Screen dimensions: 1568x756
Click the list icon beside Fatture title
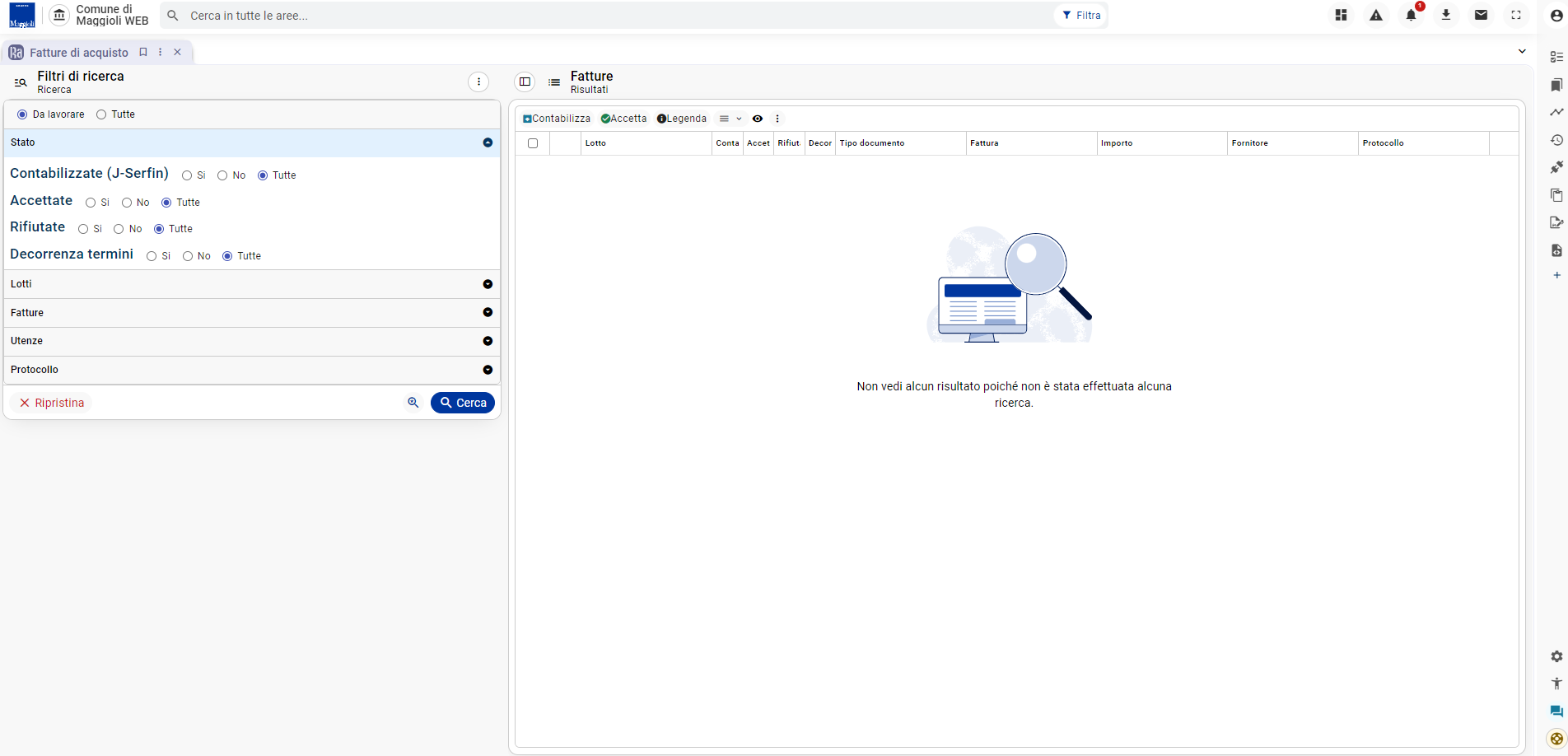[554, 82]
